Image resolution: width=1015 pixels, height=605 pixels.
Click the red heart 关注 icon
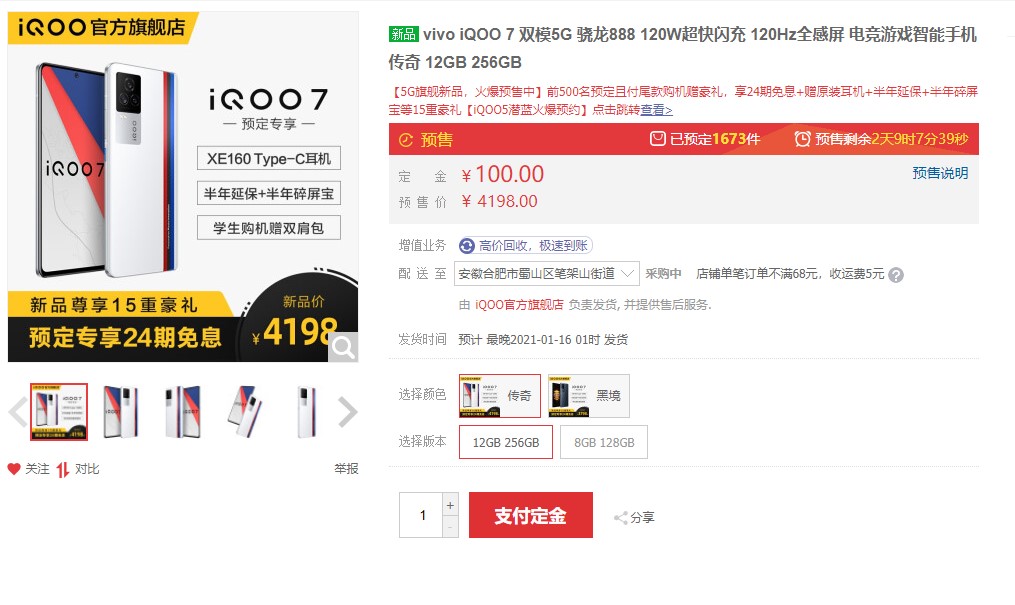(x=14, y=469)
